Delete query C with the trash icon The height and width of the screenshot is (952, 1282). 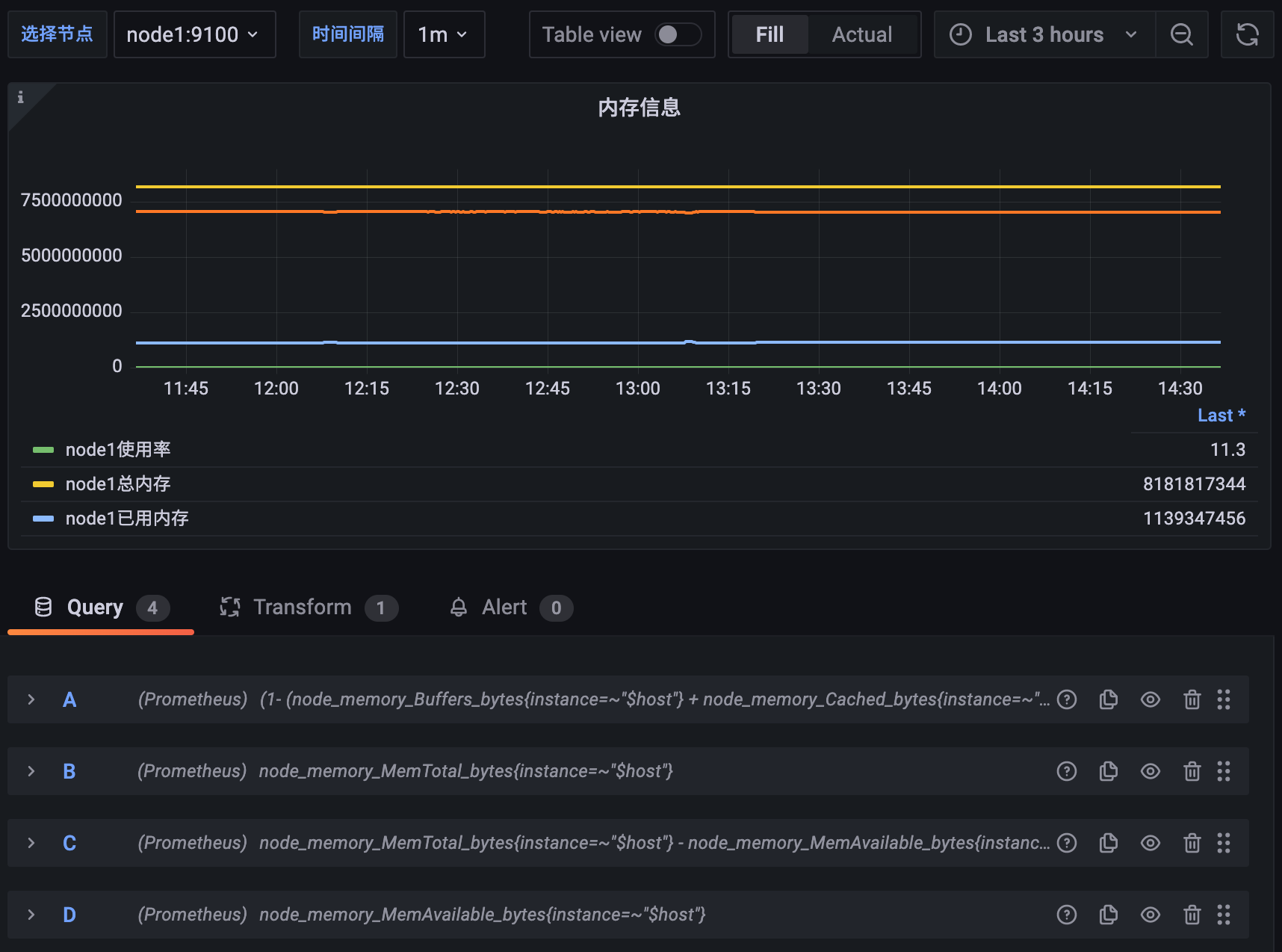pyautogui.click(x=1192, y=843)
